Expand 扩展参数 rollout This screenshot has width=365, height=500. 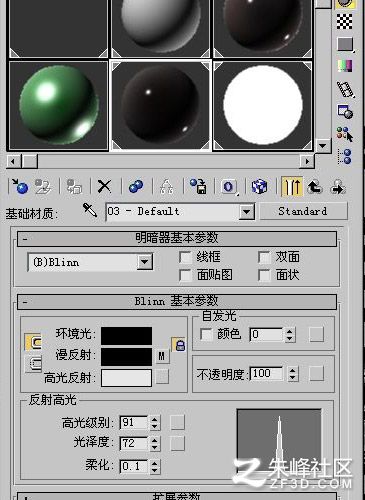pyautogui.click(x=177, y=496)
